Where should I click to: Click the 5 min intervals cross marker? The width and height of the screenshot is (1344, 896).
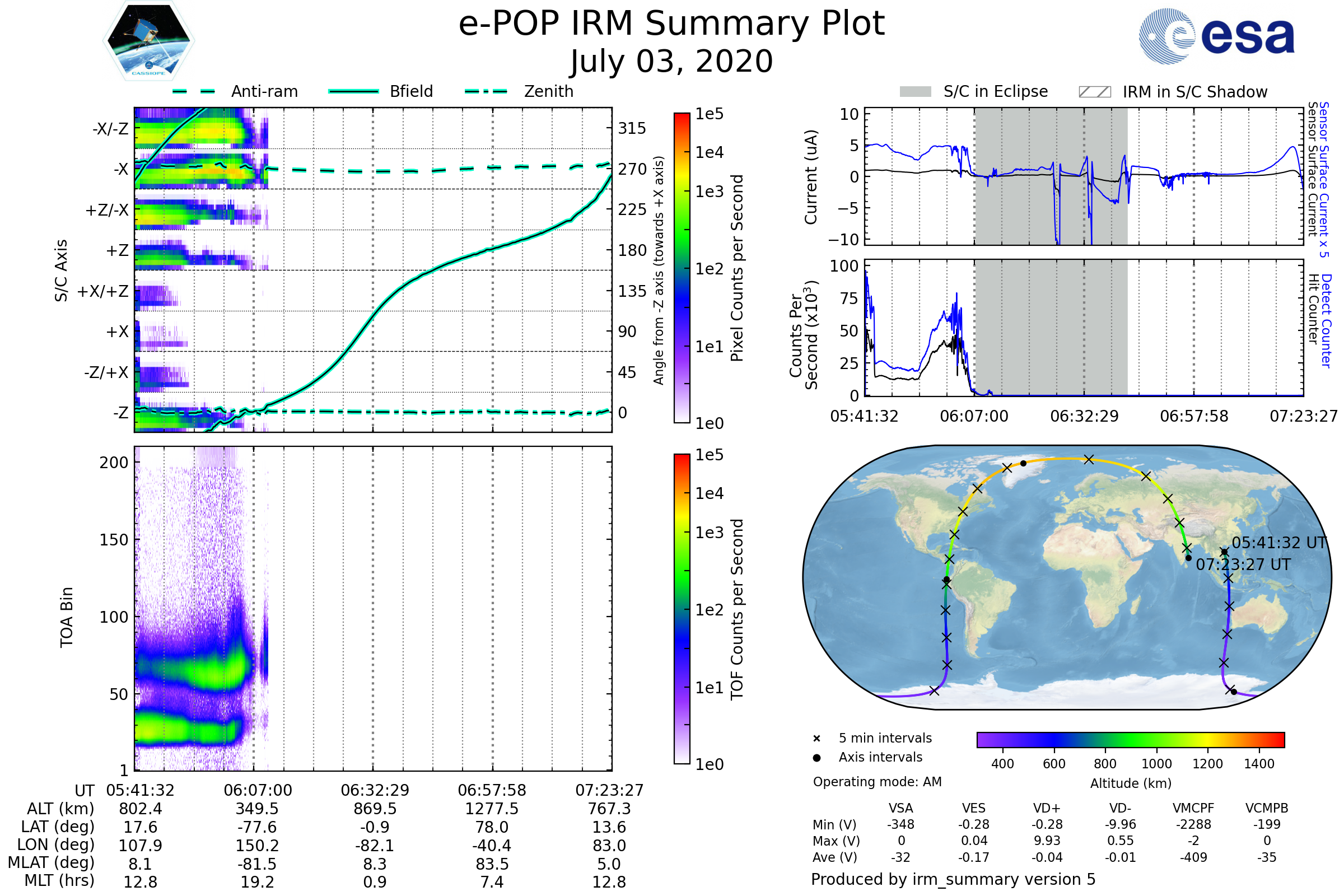[x=816, y=739]
